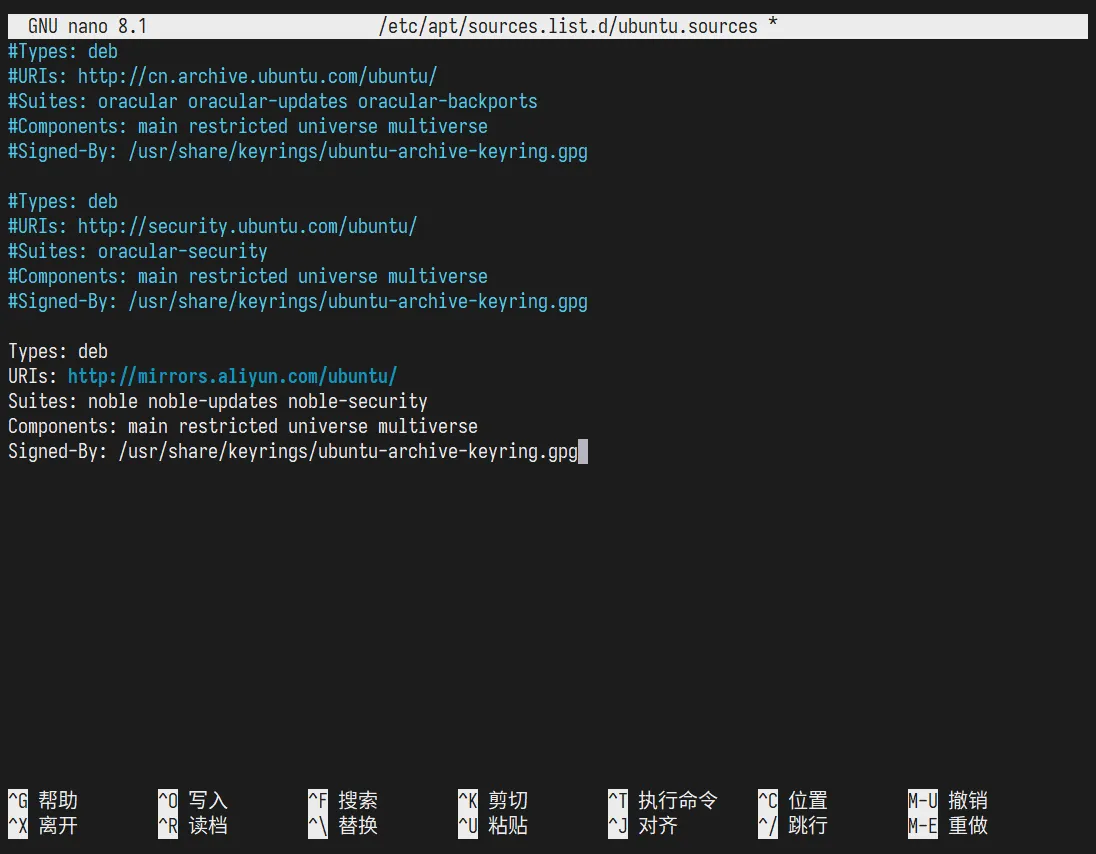1096x854 pixels.
Task: Click the commented cn.archive.ubuntu.com URL line
Action: tap(222, 76)
